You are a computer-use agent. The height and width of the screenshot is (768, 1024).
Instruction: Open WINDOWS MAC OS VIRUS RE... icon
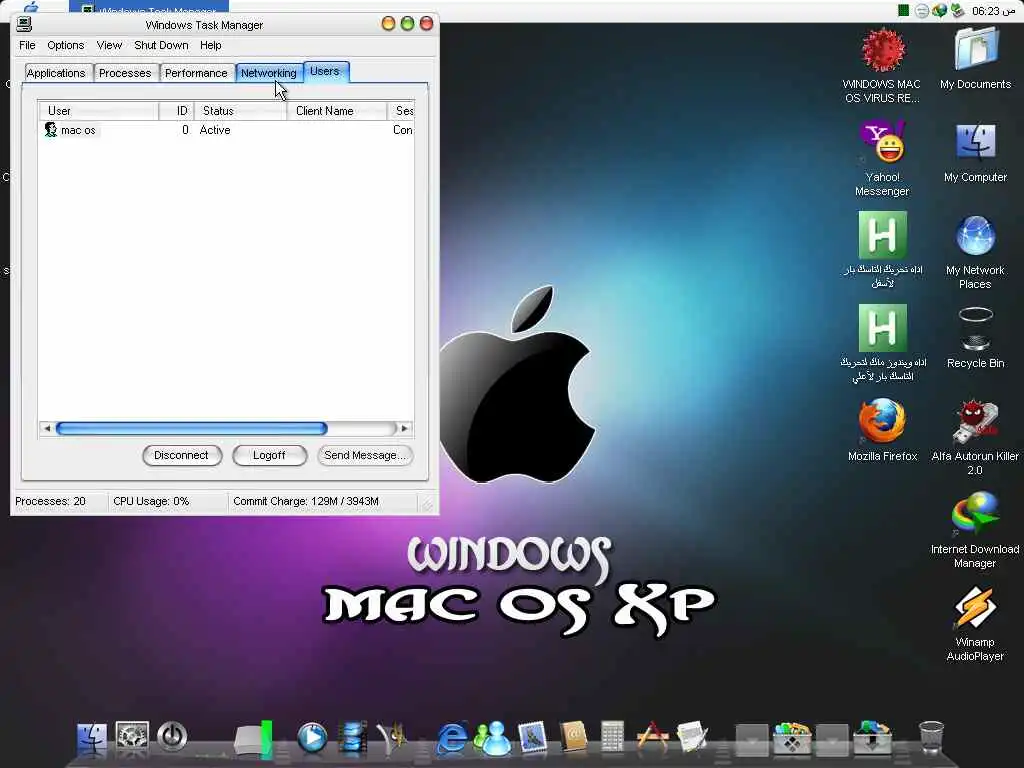882,50
